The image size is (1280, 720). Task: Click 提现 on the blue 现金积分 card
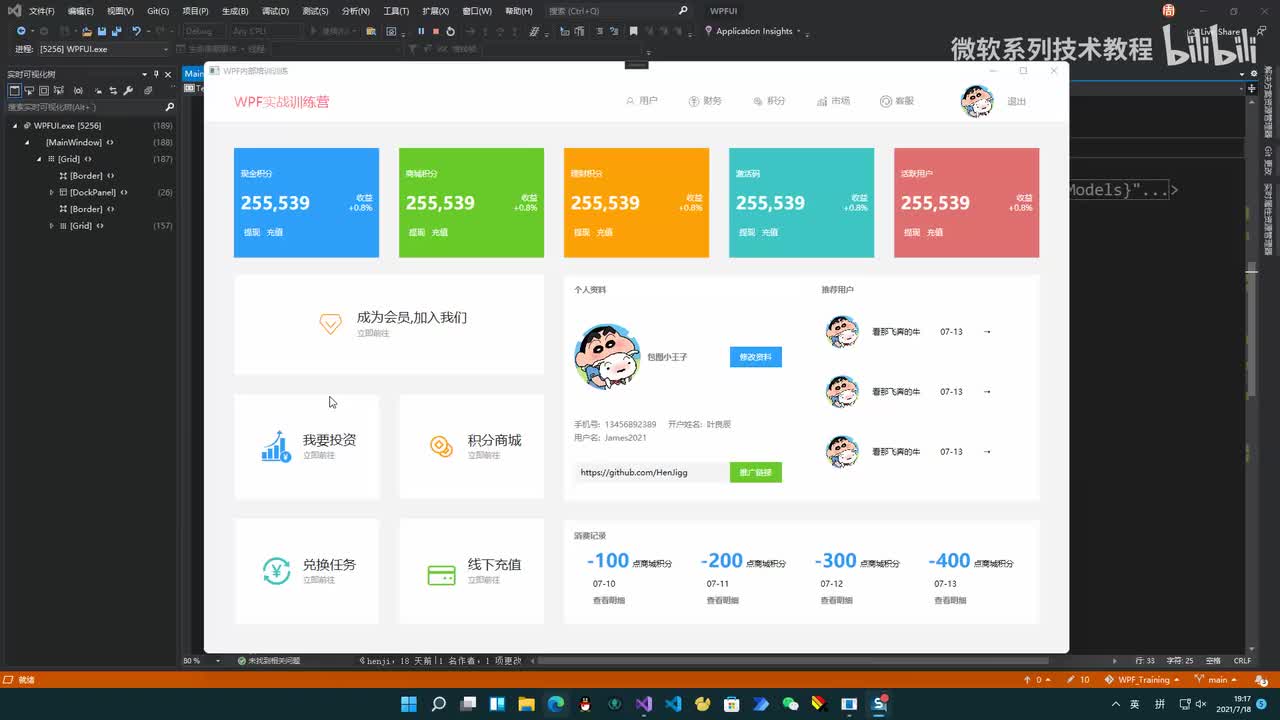point(252,232)
